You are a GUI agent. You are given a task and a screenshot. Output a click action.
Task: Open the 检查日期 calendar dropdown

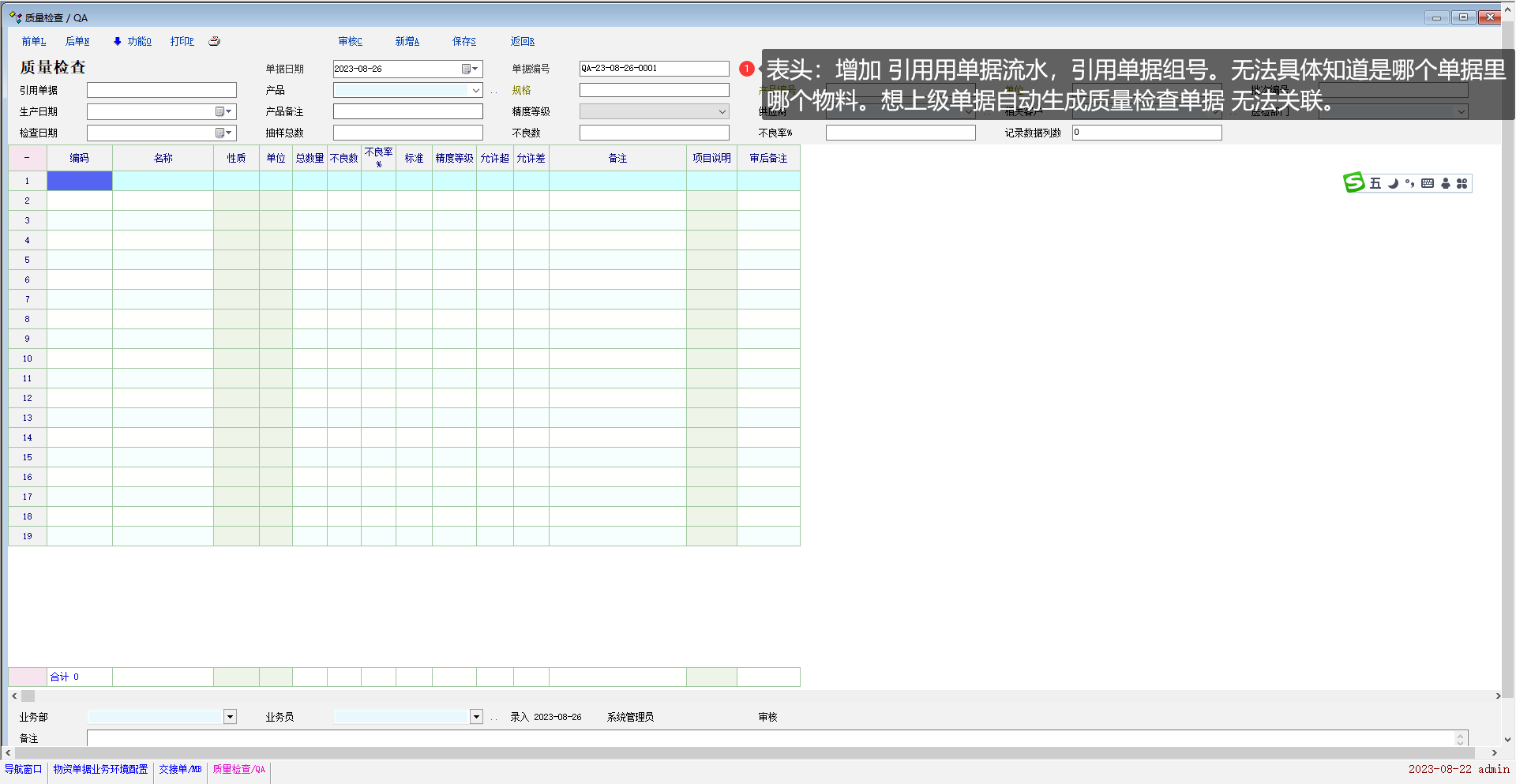pyautogui.click(x=223, y=133)
